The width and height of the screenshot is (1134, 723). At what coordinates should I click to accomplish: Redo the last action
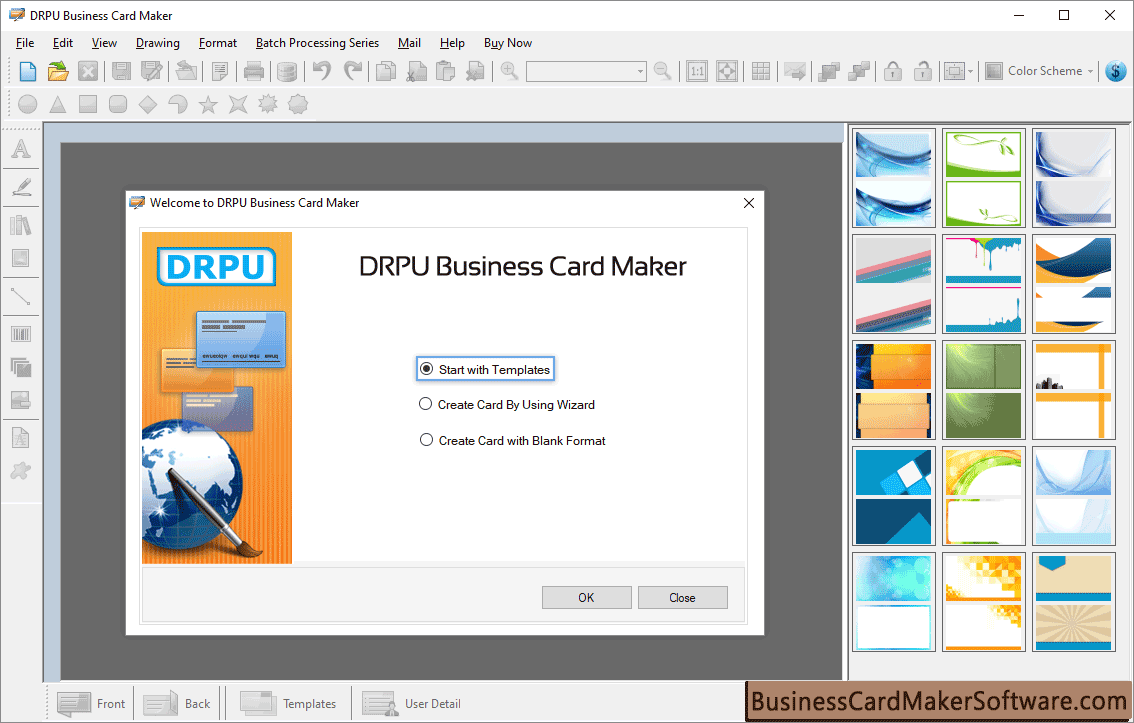pyautogui.click(x=353, y=71)
